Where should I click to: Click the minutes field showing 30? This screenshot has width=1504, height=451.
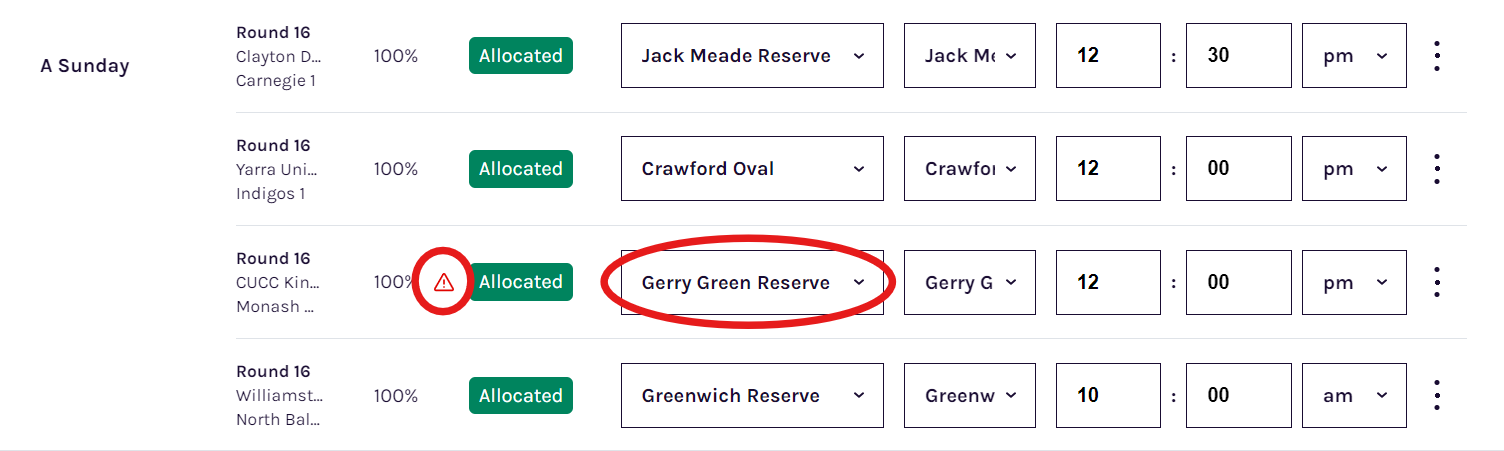1239,56
